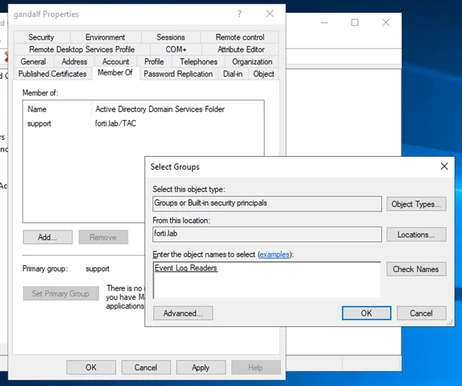Click Active Directory Domain Services Folder header

tap(160, 109)
